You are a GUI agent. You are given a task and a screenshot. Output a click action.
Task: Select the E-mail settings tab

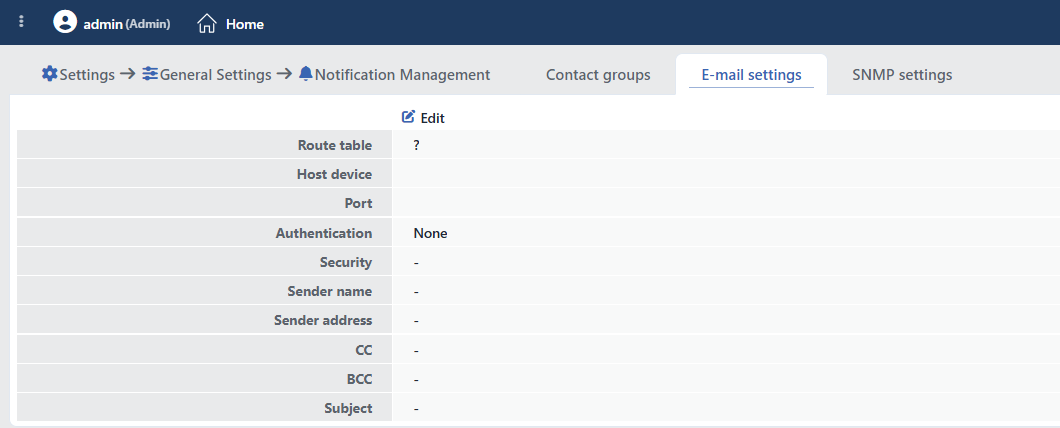coord(751,75)
